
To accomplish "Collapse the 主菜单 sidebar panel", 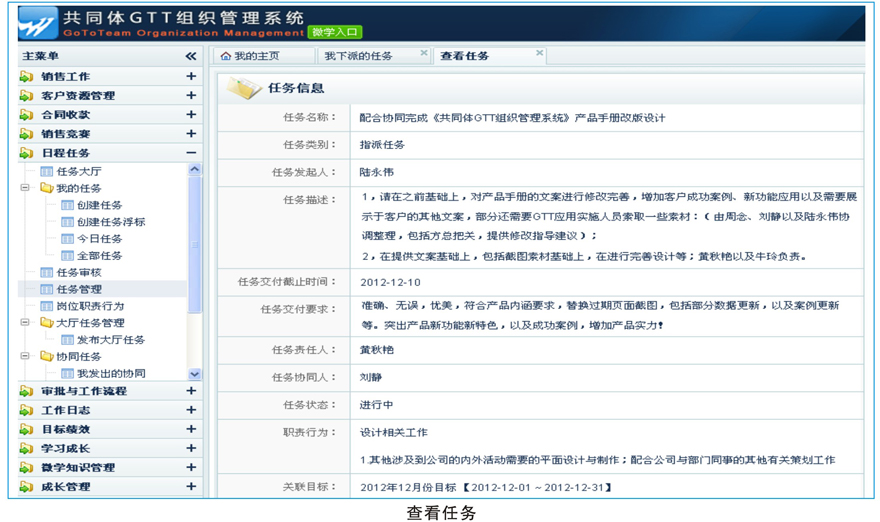I will (x=191, y=57).
